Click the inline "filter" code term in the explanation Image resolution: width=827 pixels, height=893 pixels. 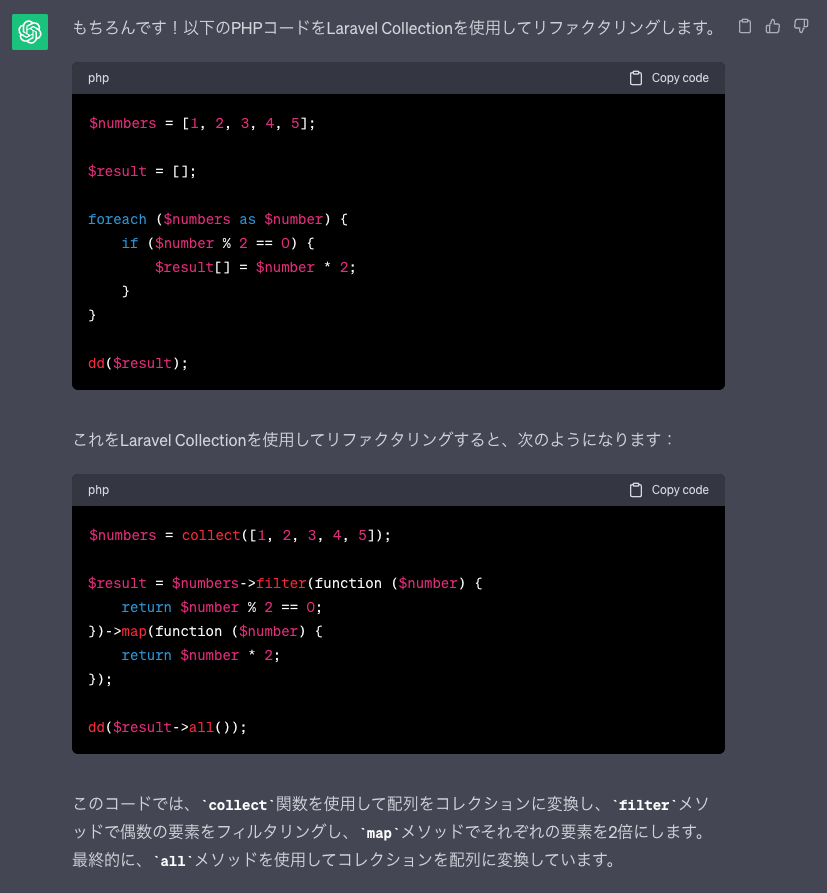(644, 805)
